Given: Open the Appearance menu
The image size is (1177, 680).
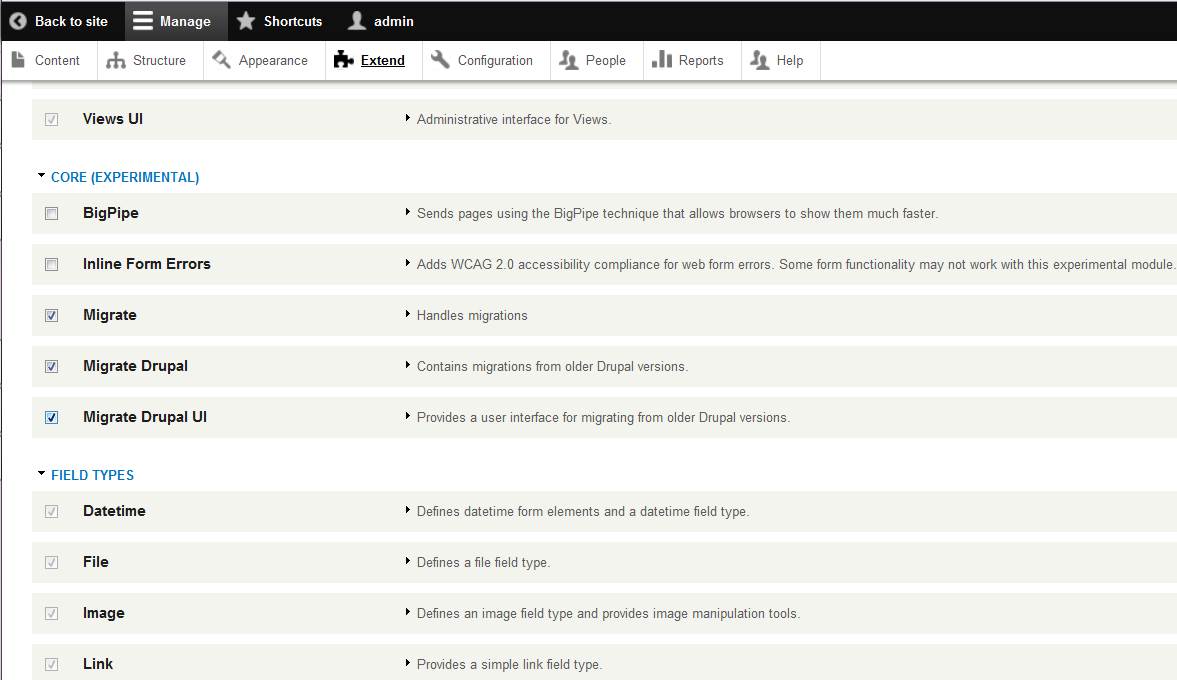Looking at the screenshot, I should click(x=264, y=60).
